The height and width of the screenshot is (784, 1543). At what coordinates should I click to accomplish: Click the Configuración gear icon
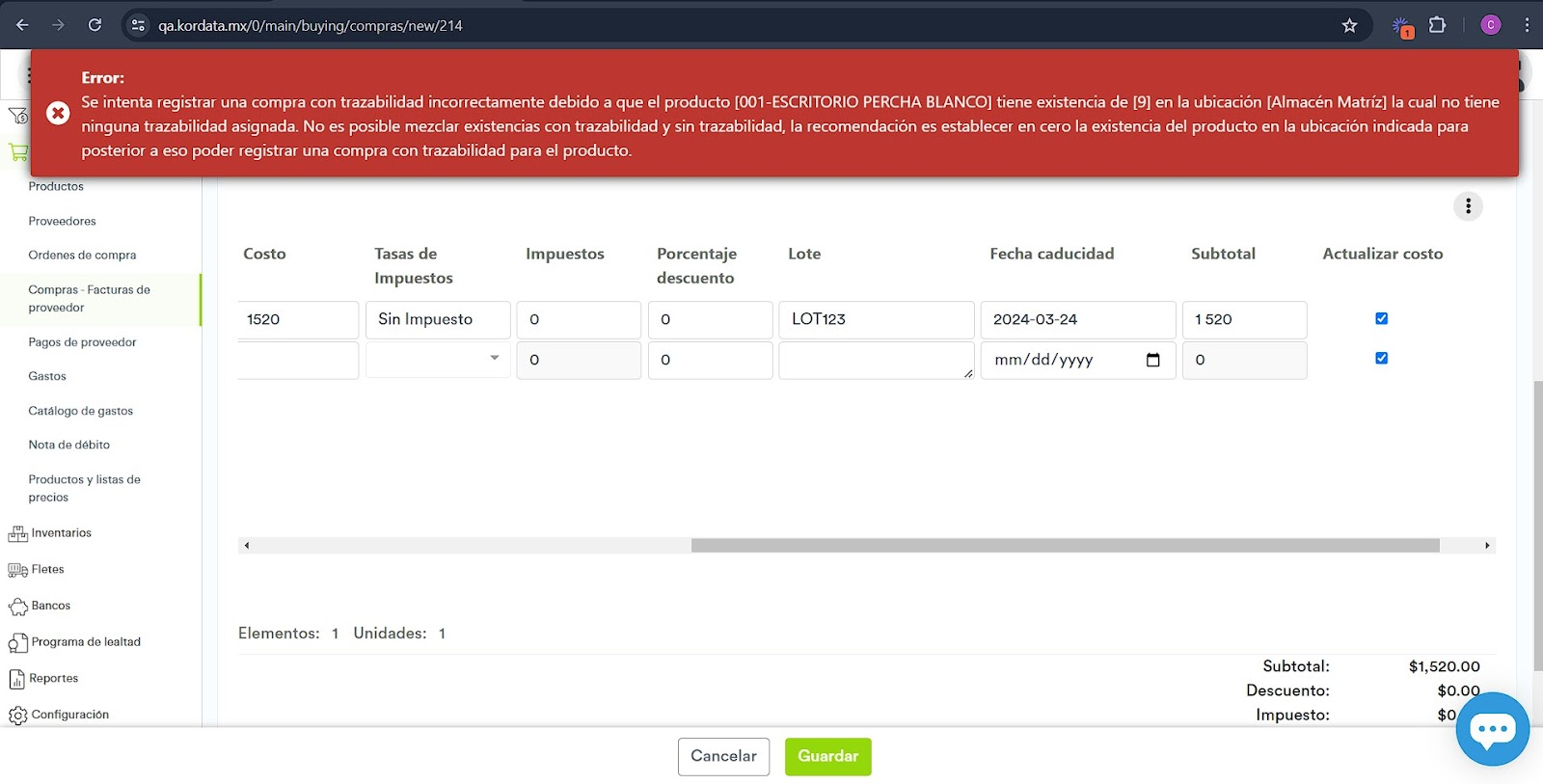click(17, 716)
